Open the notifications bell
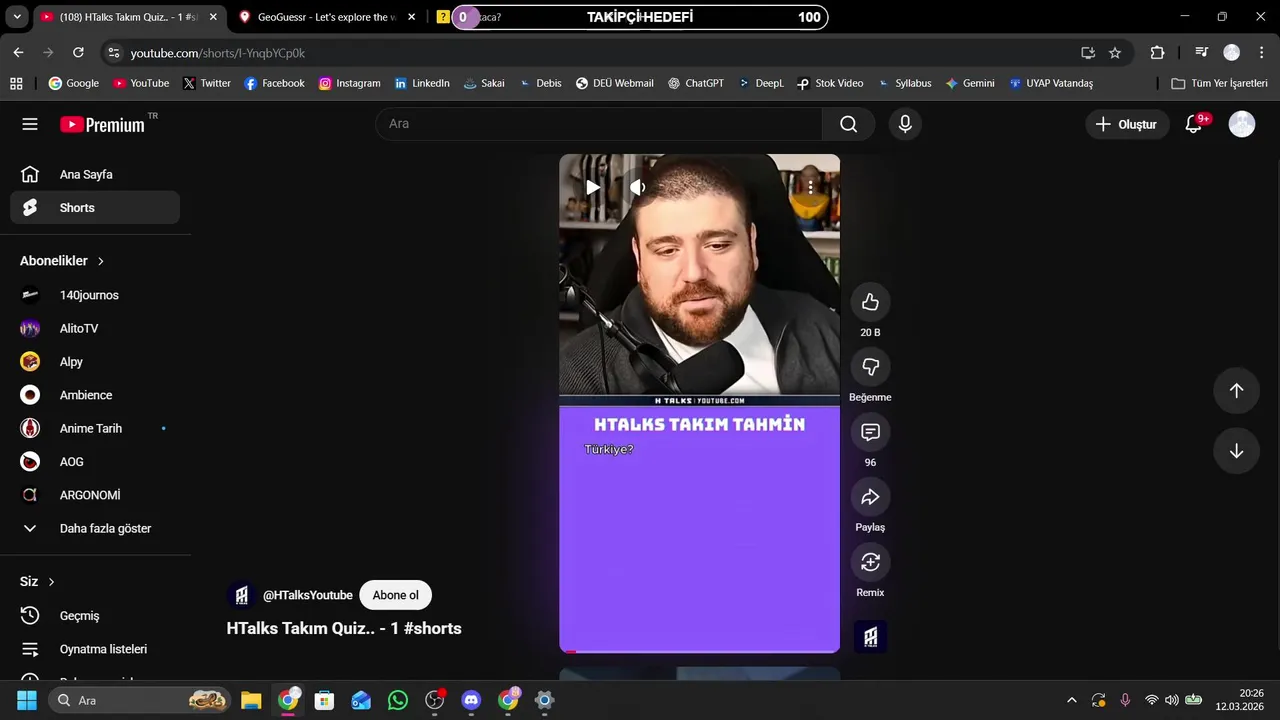Screen dimensions: 1280x720 pyautogui.click(x=1194, y=124)
